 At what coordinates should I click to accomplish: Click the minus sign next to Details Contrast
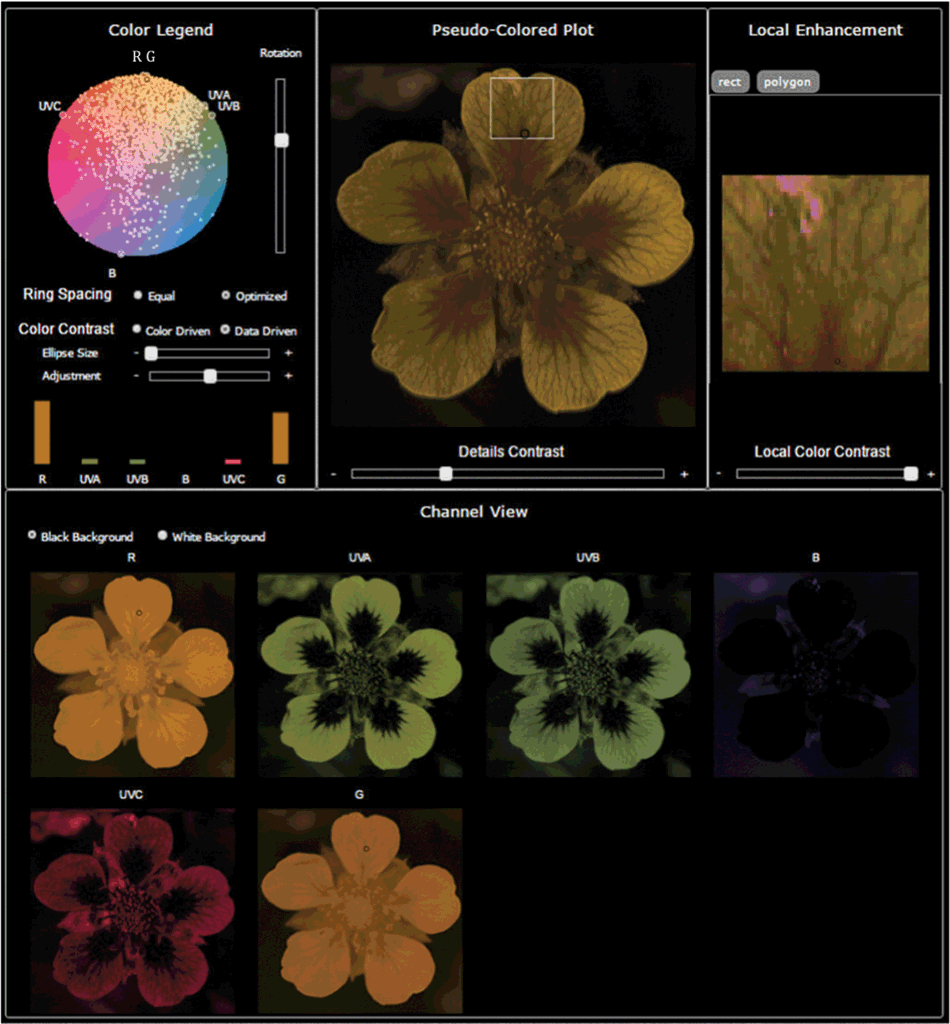click(334, 474)
